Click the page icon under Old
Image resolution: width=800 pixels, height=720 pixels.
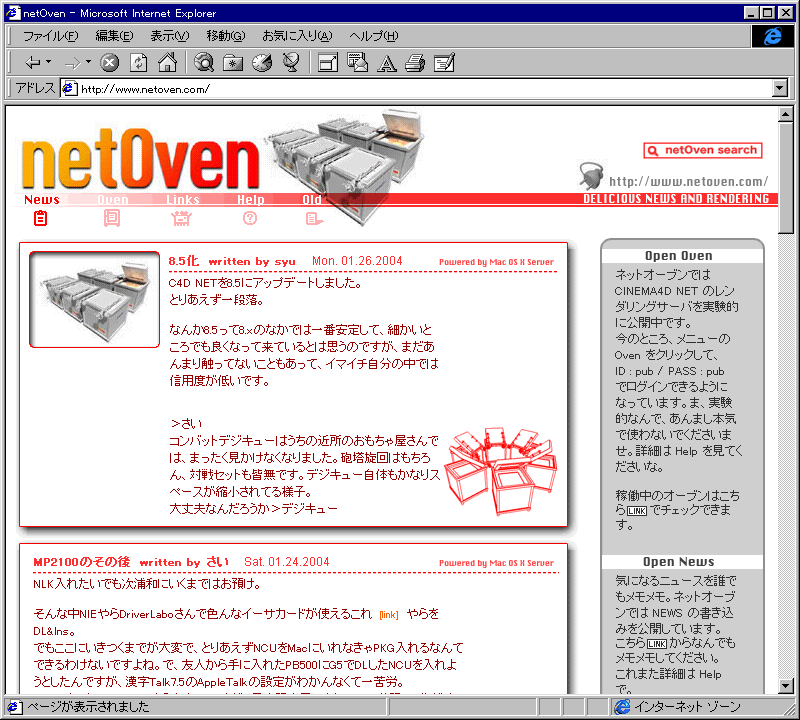pyautogui.click(x=314, y=219)
